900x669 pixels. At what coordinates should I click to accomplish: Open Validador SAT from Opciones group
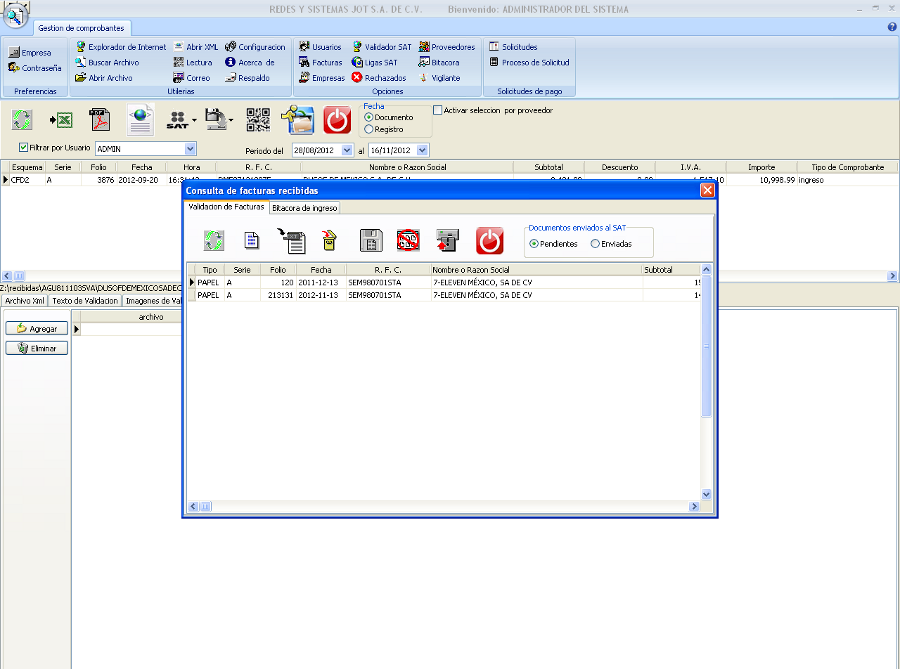380,47
